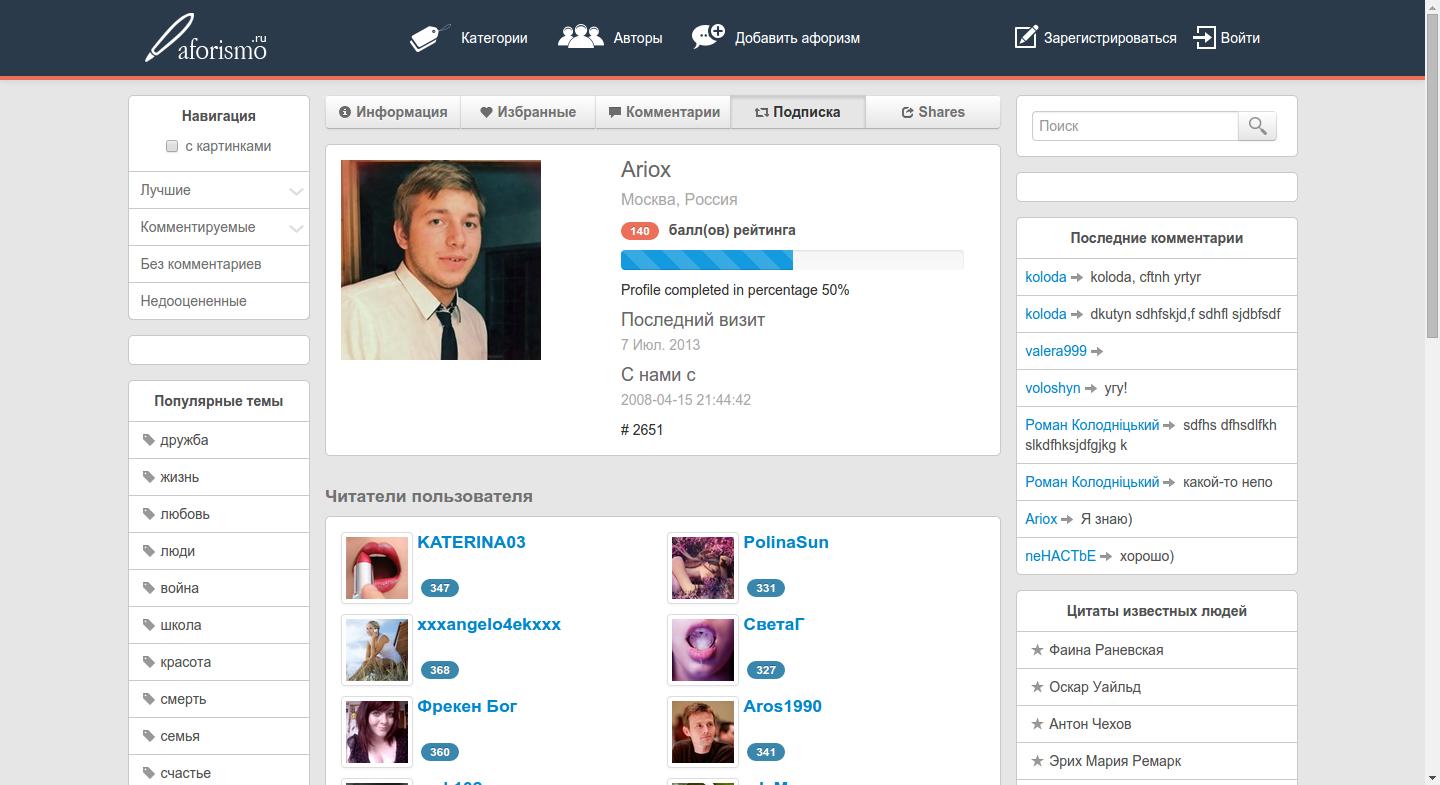Open the Категории menu item
The width and height of the screenshot is (1440, 785).
click(x=494, y=38)
